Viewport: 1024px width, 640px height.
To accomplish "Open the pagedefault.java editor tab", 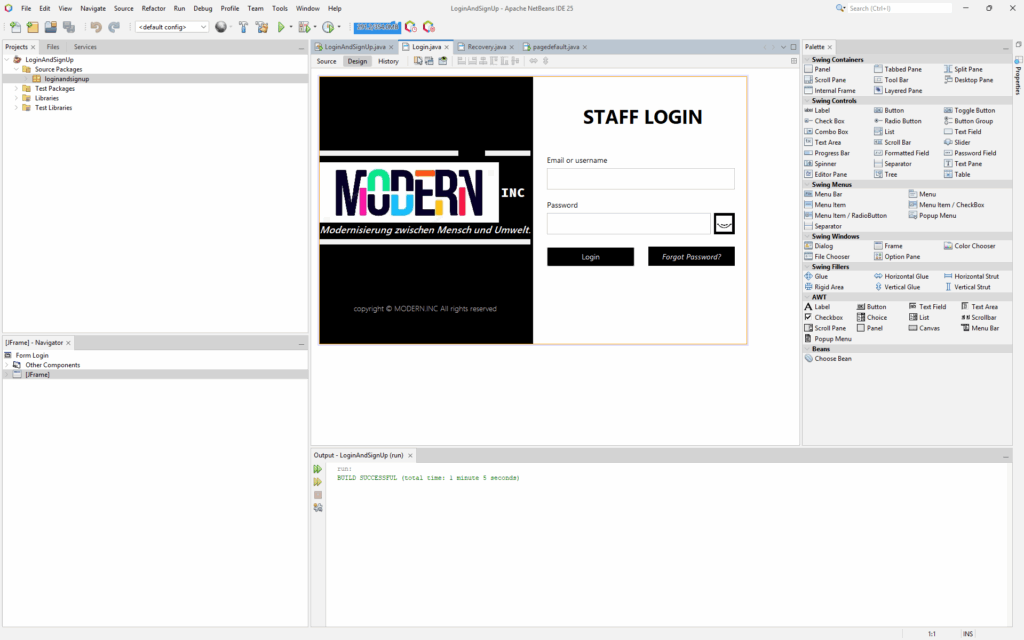I will tap(555, 47).
